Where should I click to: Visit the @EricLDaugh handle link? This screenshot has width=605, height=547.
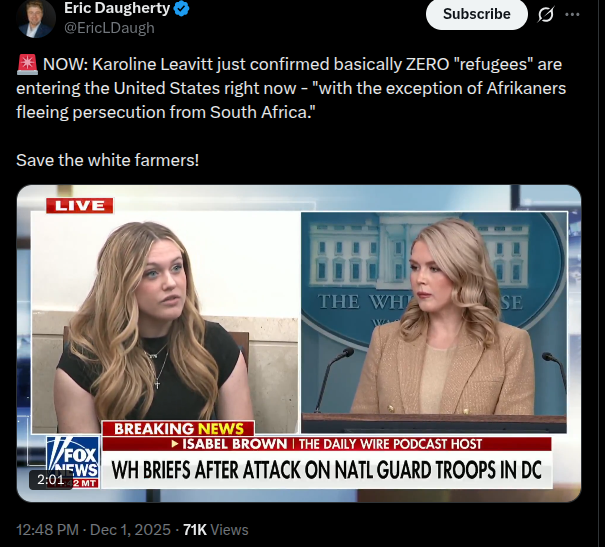pyautogui.click(x=109, y=28)
